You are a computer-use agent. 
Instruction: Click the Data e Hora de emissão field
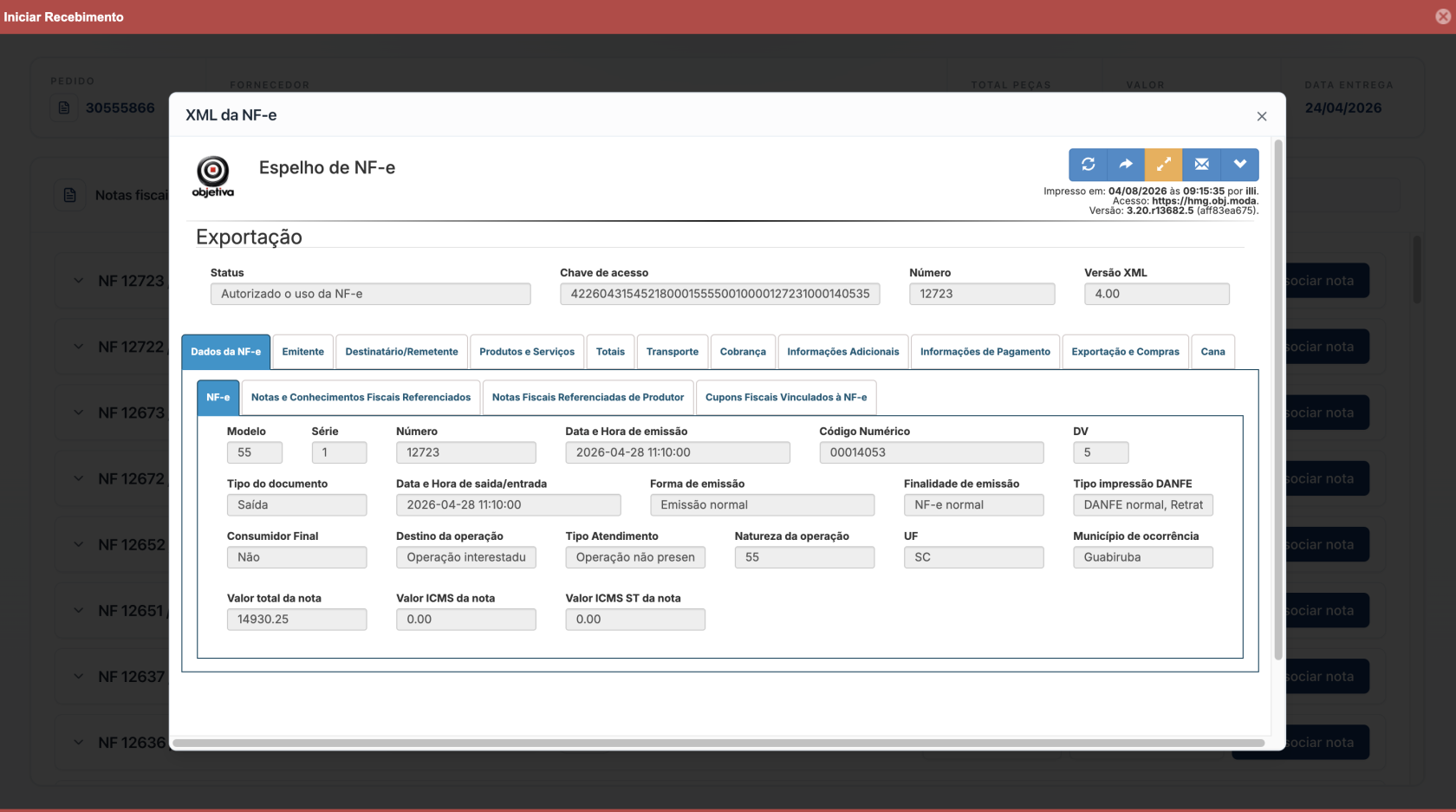click(678, 452)
